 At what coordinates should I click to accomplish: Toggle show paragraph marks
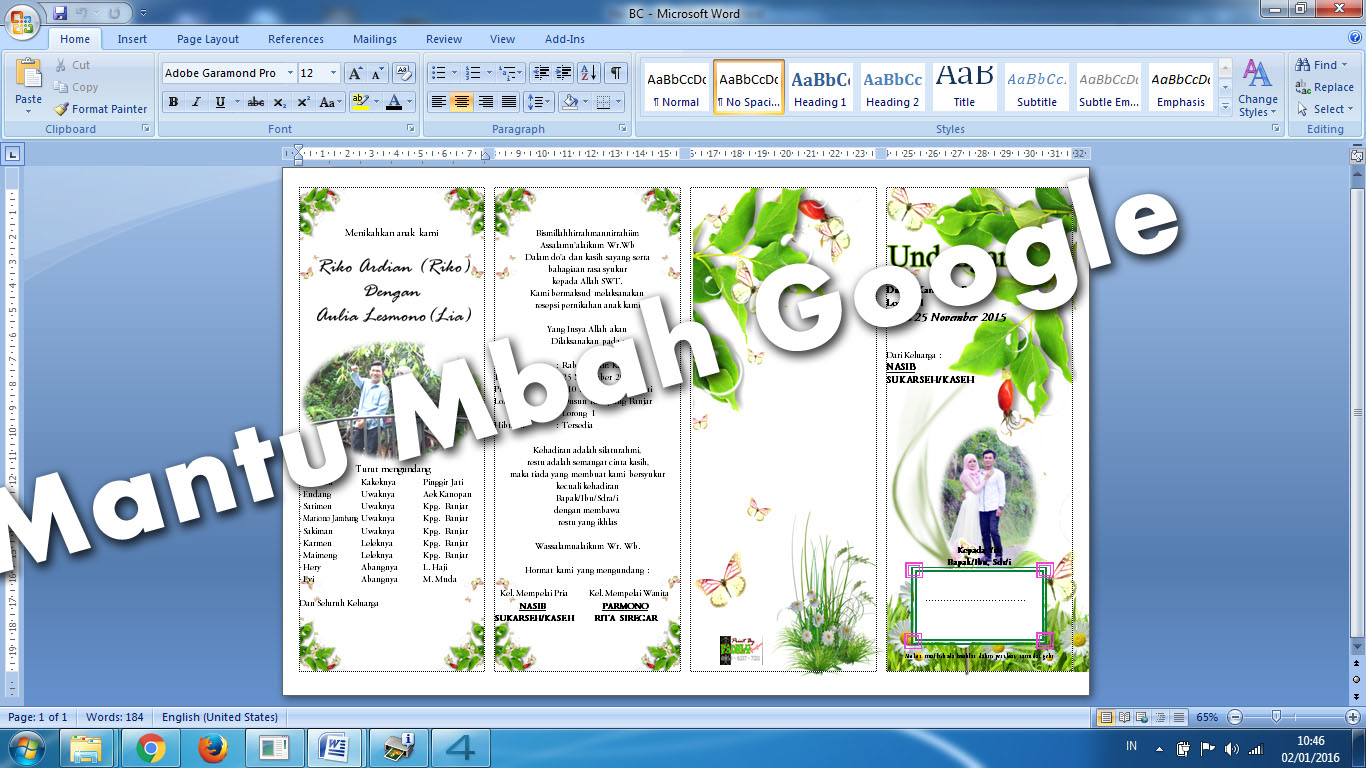tap(616, 73)
